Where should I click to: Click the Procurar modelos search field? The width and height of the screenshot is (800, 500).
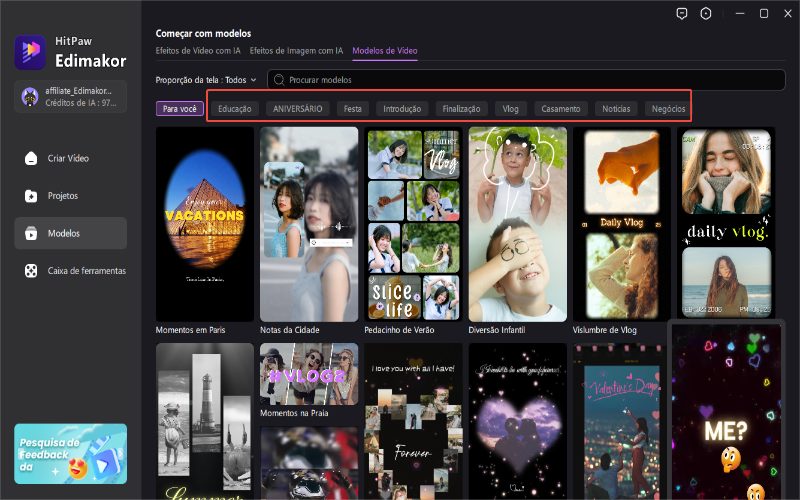[530, 79]
